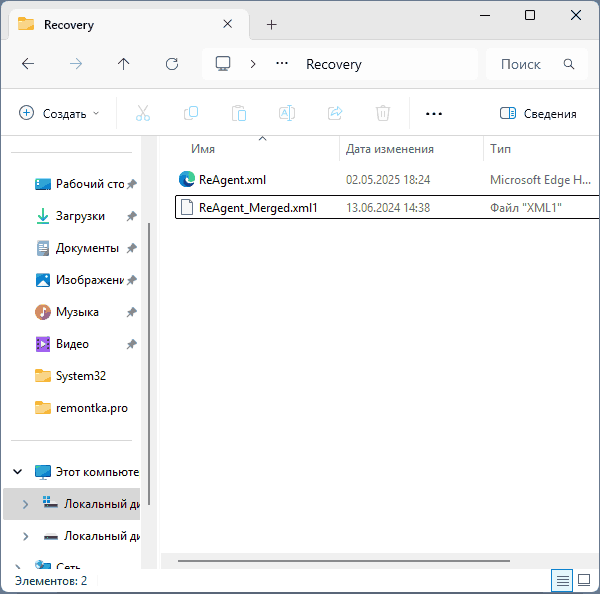
Task: Click the computer icon in address bar
Action: [x=223, y=64]
